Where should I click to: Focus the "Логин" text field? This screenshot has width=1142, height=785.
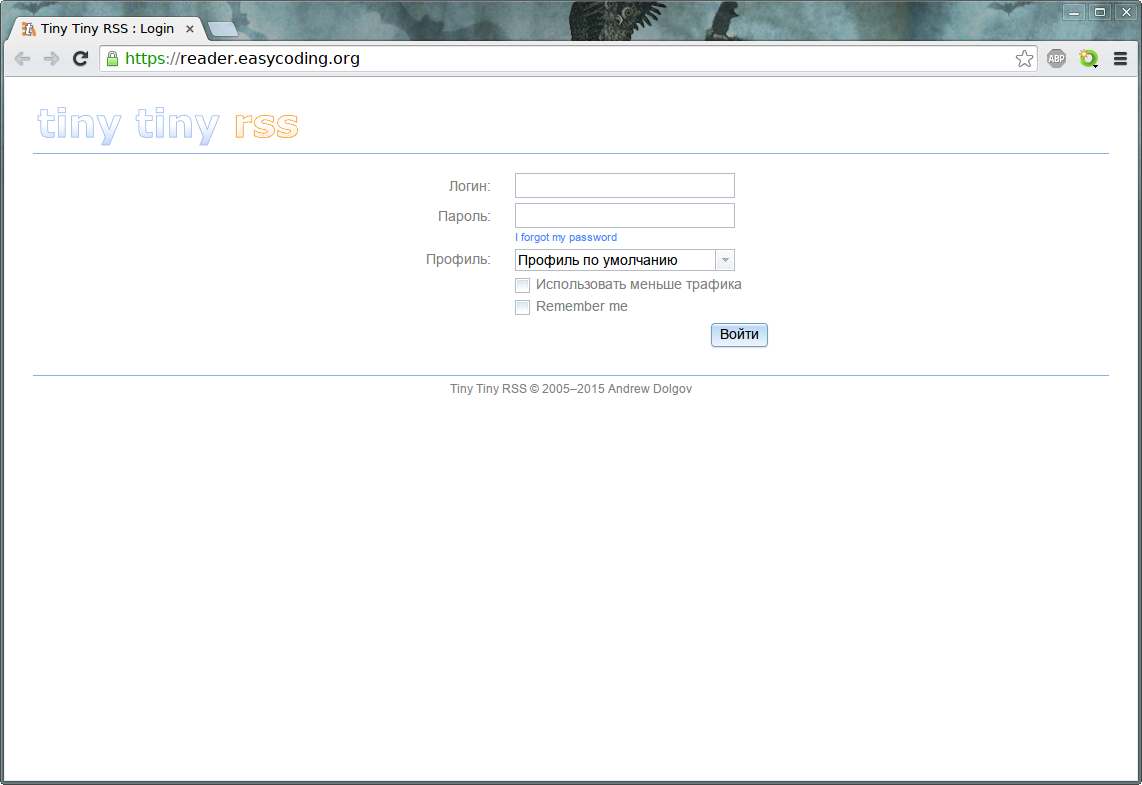624,186
